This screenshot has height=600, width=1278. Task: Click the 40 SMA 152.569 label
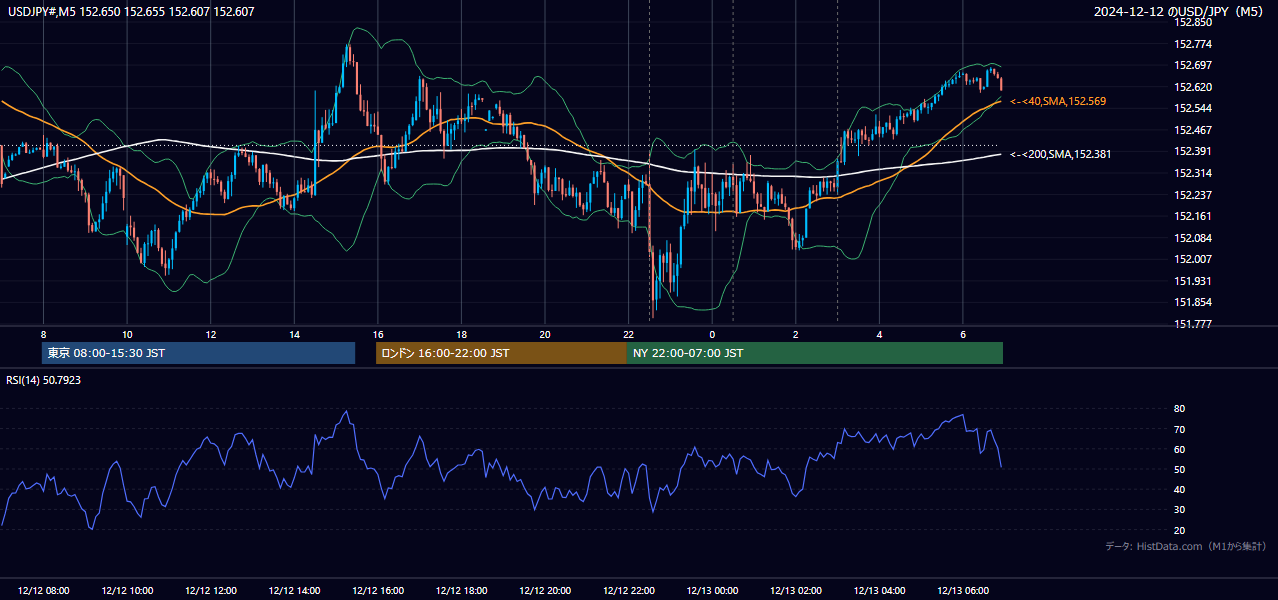1058,102
